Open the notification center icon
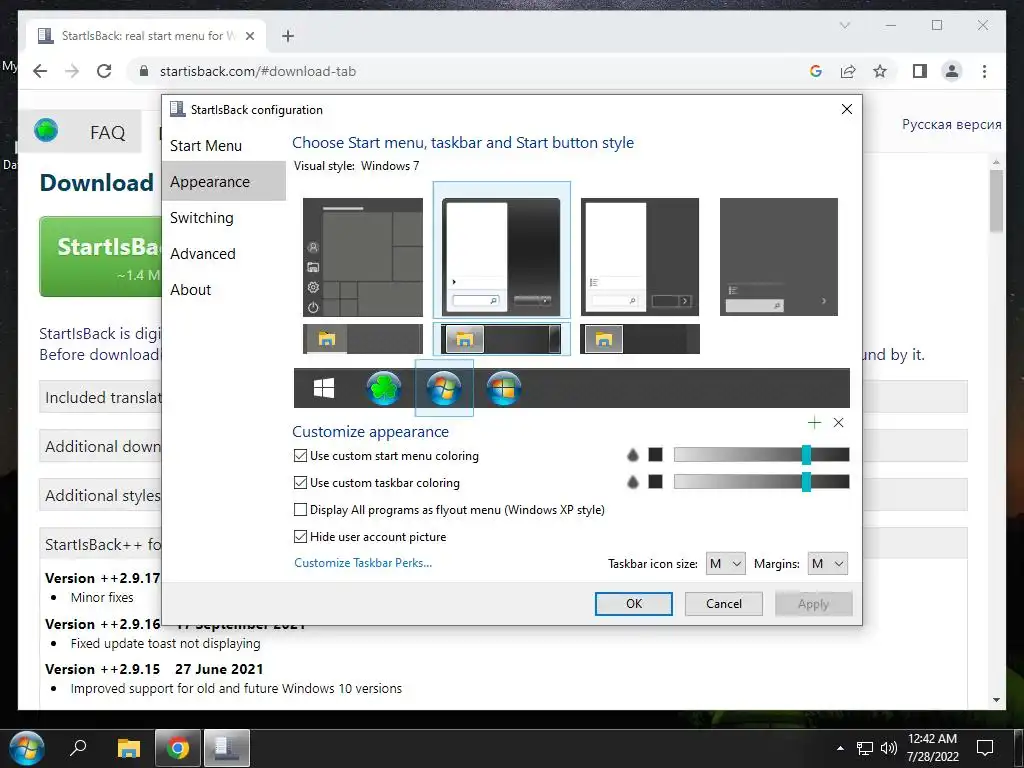Viewport: 1024px width, 768px height. (x=984, y=748)
